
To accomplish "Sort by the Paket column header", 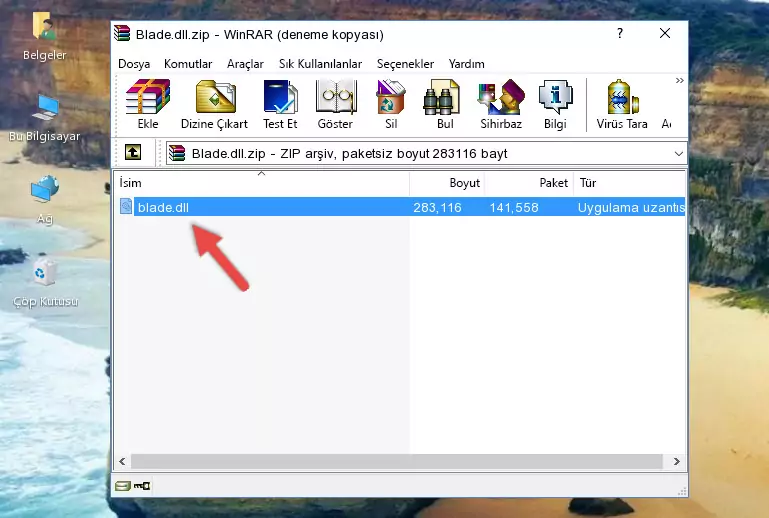I will tap(529, 183).
